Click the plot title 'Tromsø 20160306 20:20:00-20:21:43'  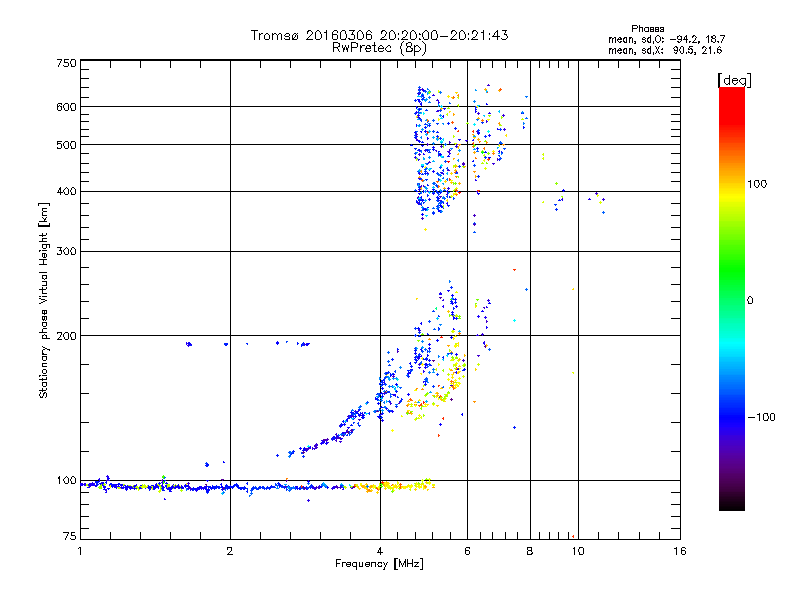pos(379,35)
